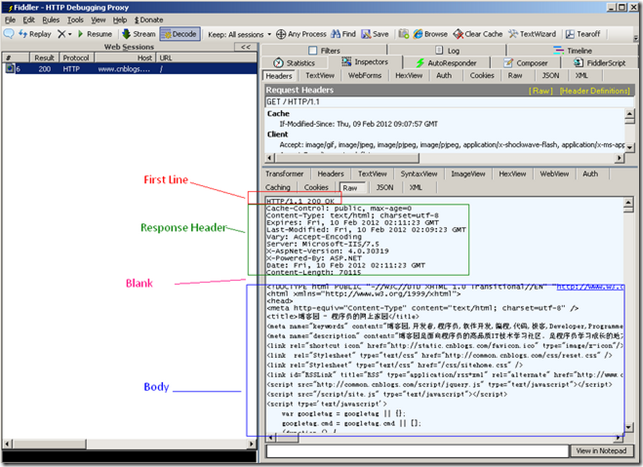
Task: Click the Donate menu item
Action: (x=148, y=20)
